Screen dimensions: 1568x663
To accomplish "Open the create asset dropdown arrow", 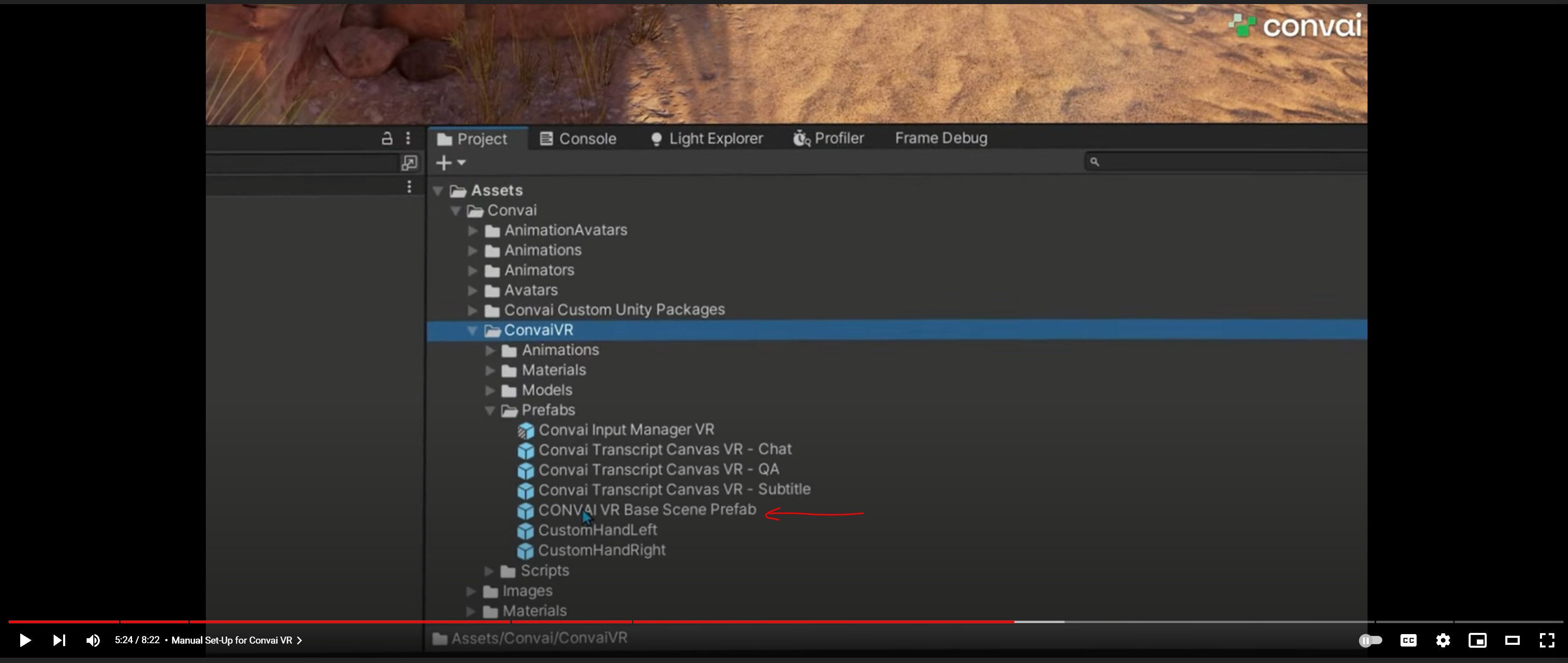I will (461, 163).
